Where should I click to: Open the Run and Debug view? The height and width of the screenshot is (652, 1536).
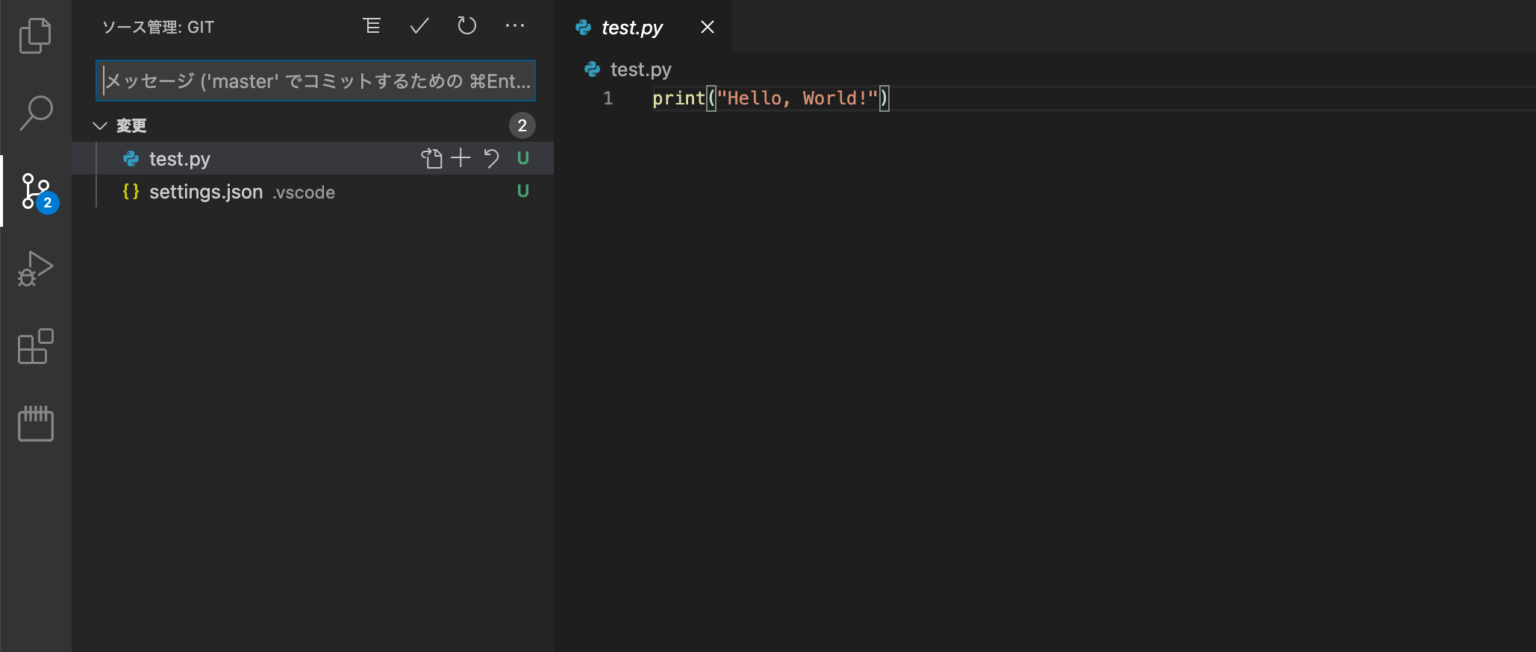pyautogui.click(x=35, y=269)
